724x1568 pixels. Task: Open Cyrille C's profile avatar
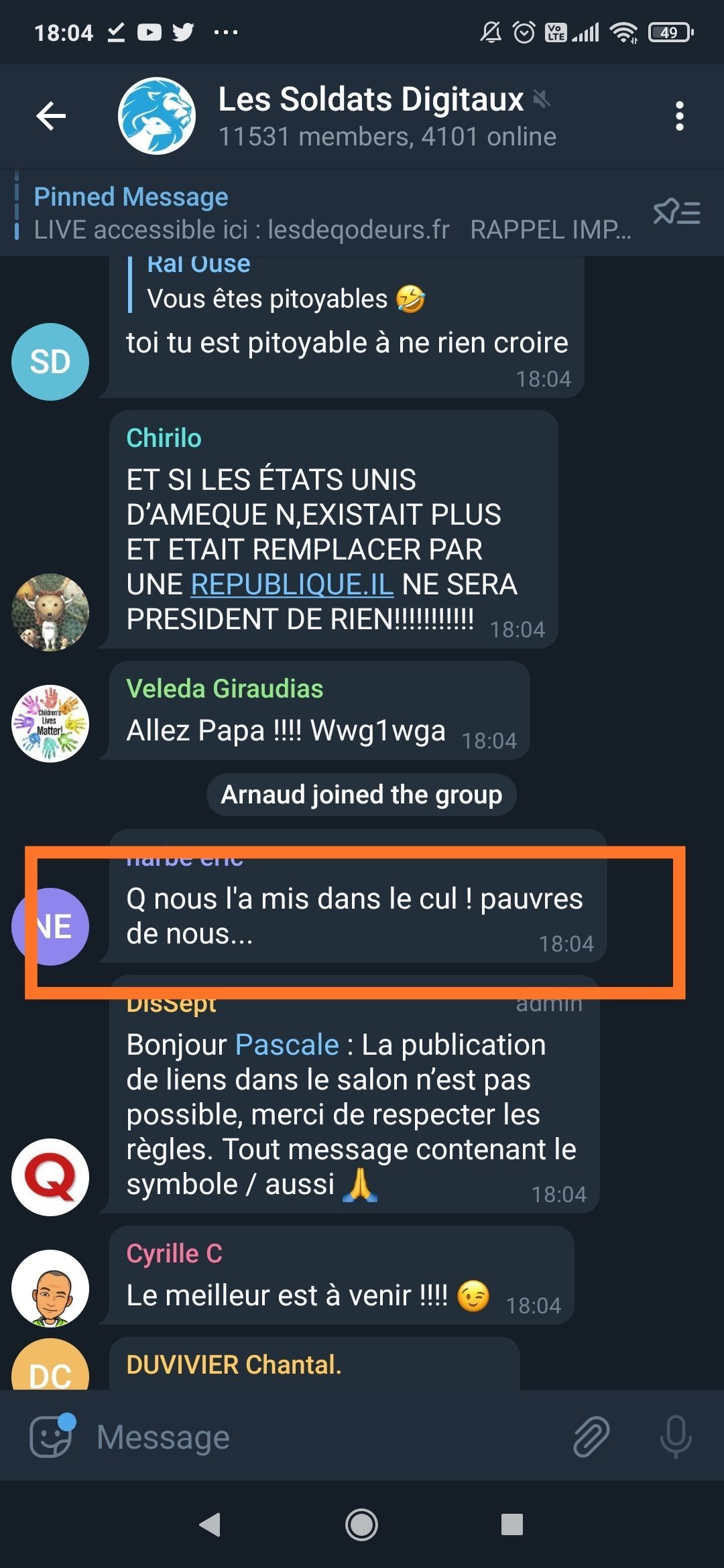click(50, 1288)
